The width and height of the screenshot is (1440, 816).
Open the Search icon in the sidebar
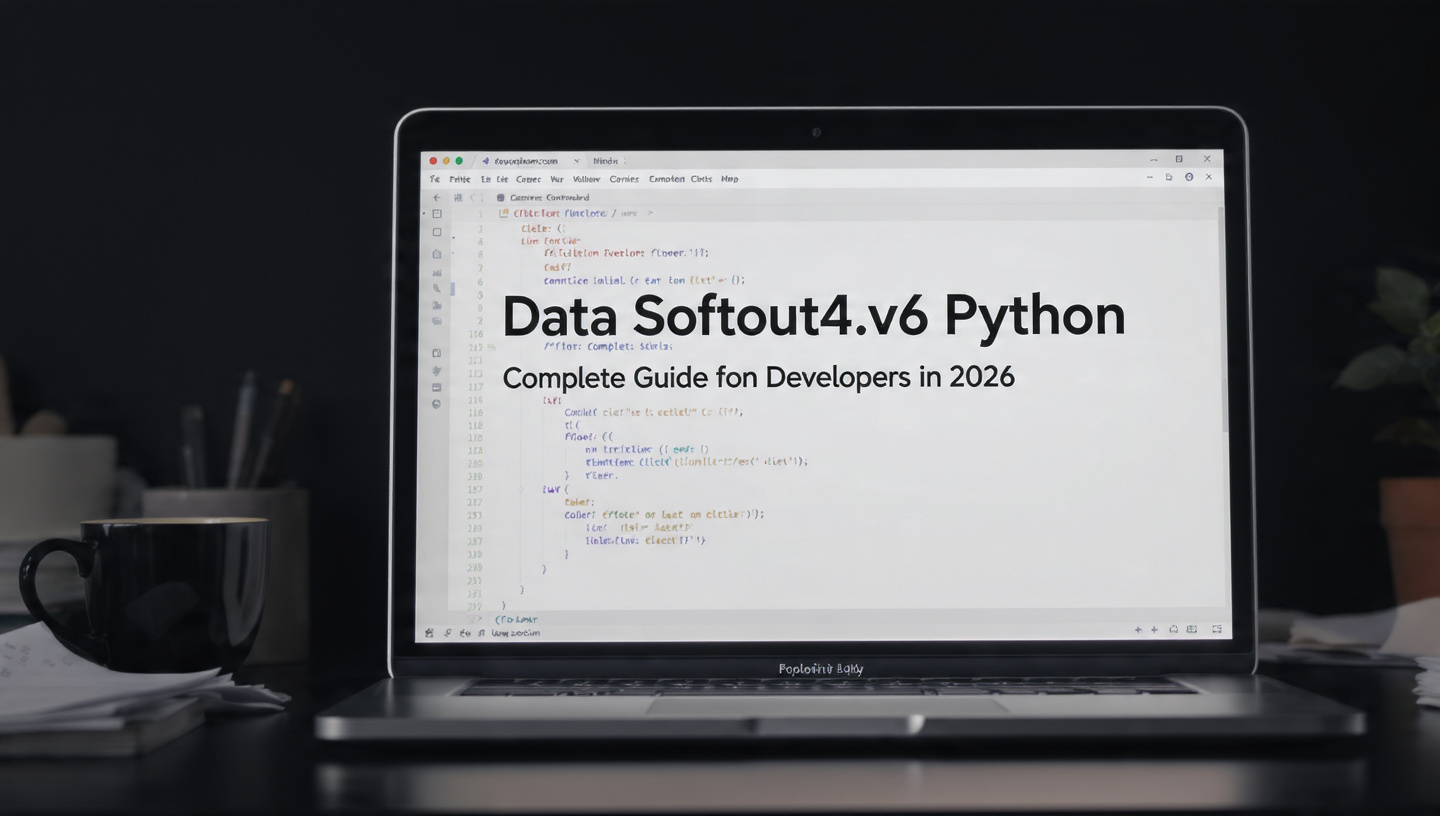pos(436,232)
